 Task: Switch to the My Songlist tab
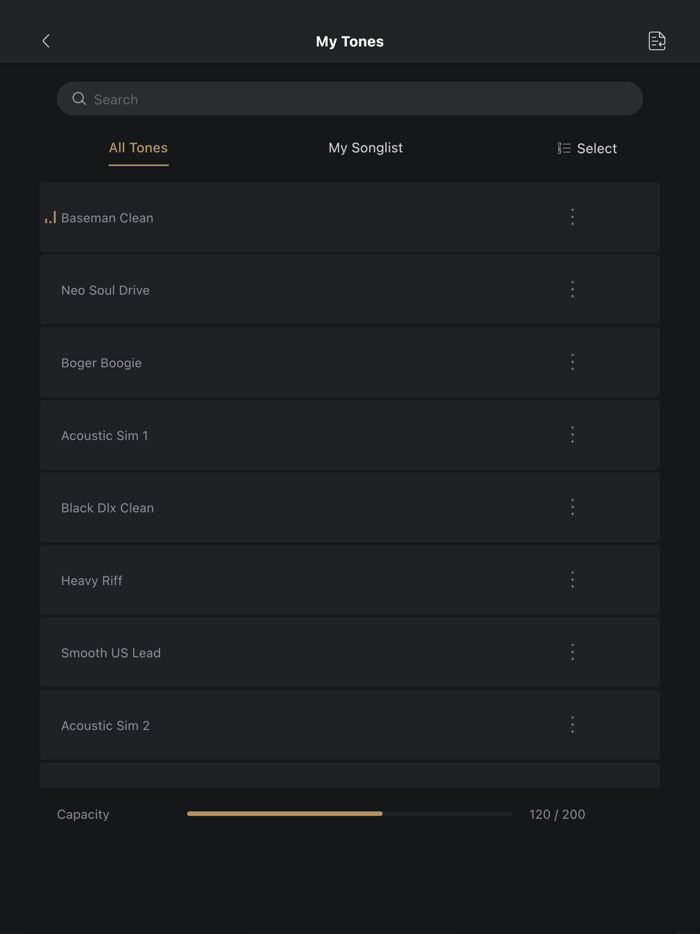pos(365,147)
